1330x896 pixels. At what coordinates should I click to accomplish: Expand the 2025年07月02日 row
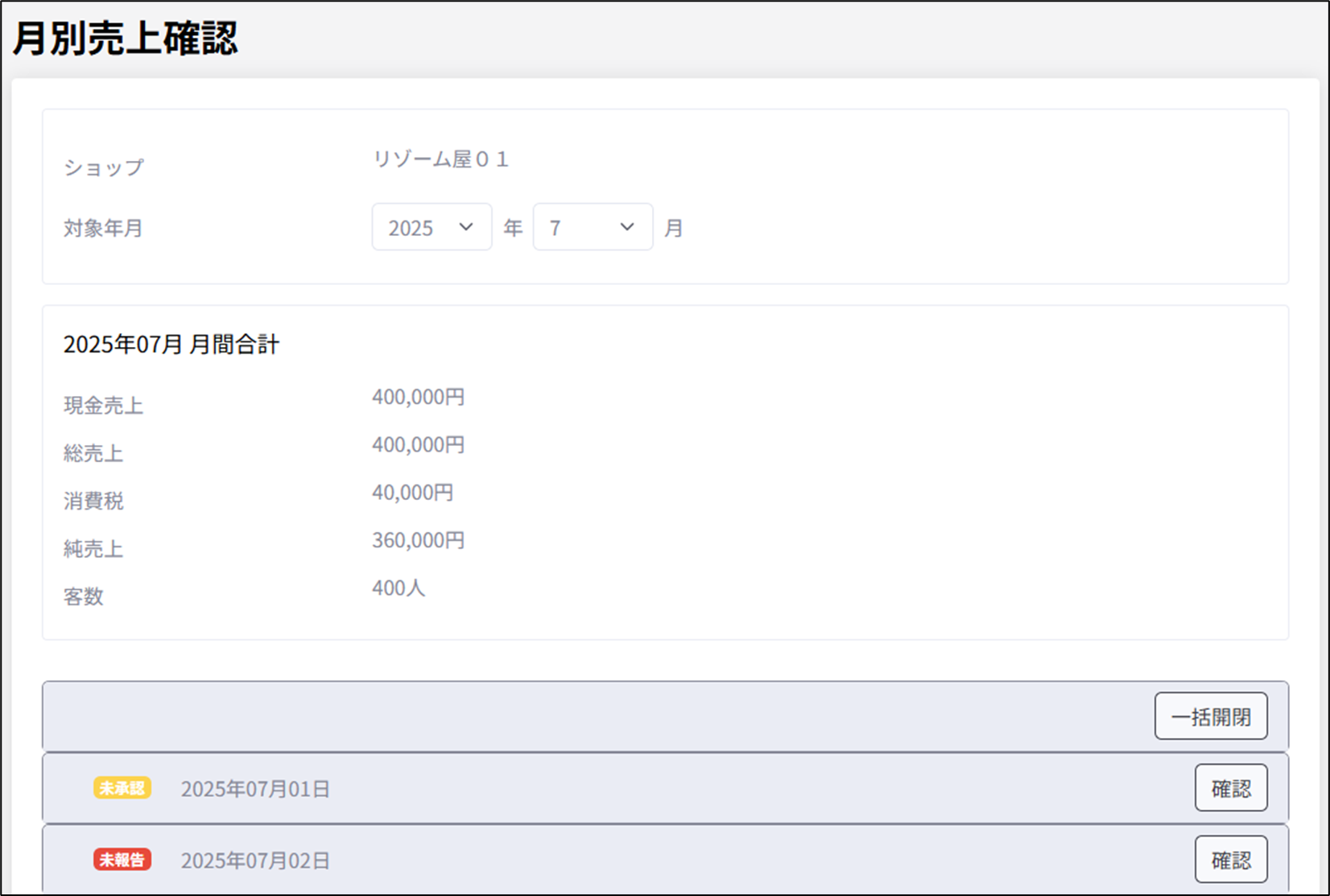coord(255,861)
